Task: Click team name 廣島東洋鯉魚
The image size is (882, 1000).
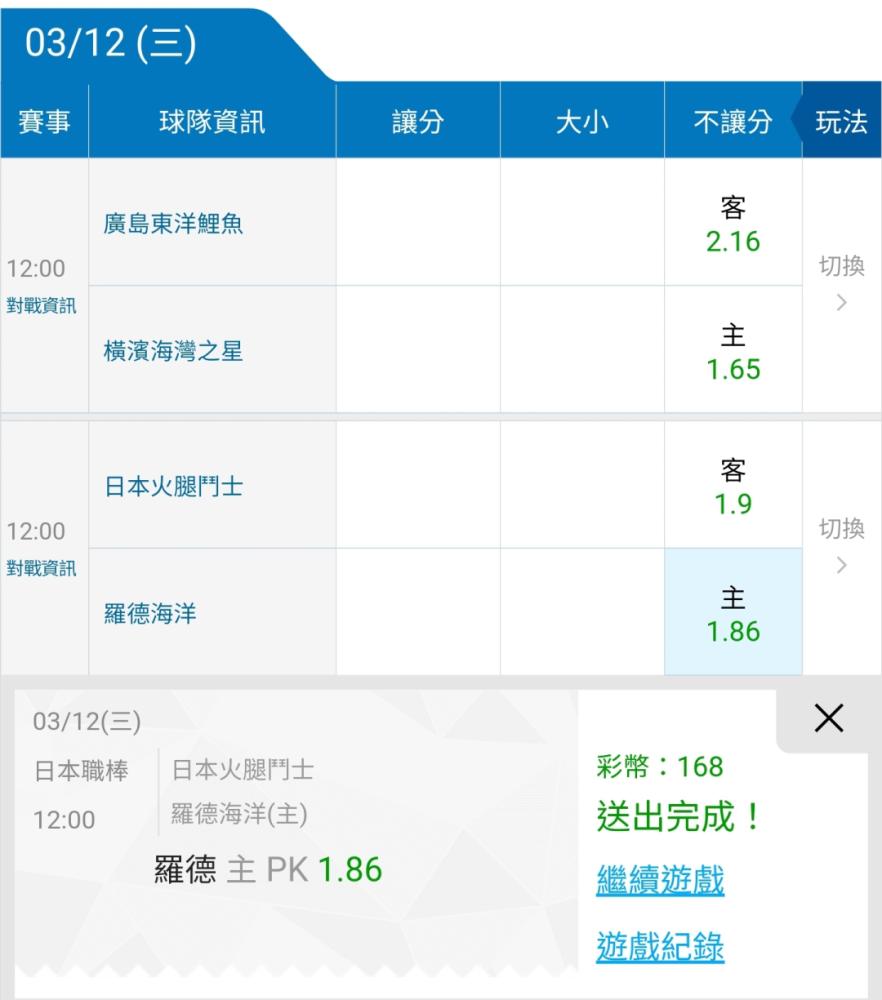Action: tap(173, 224)
